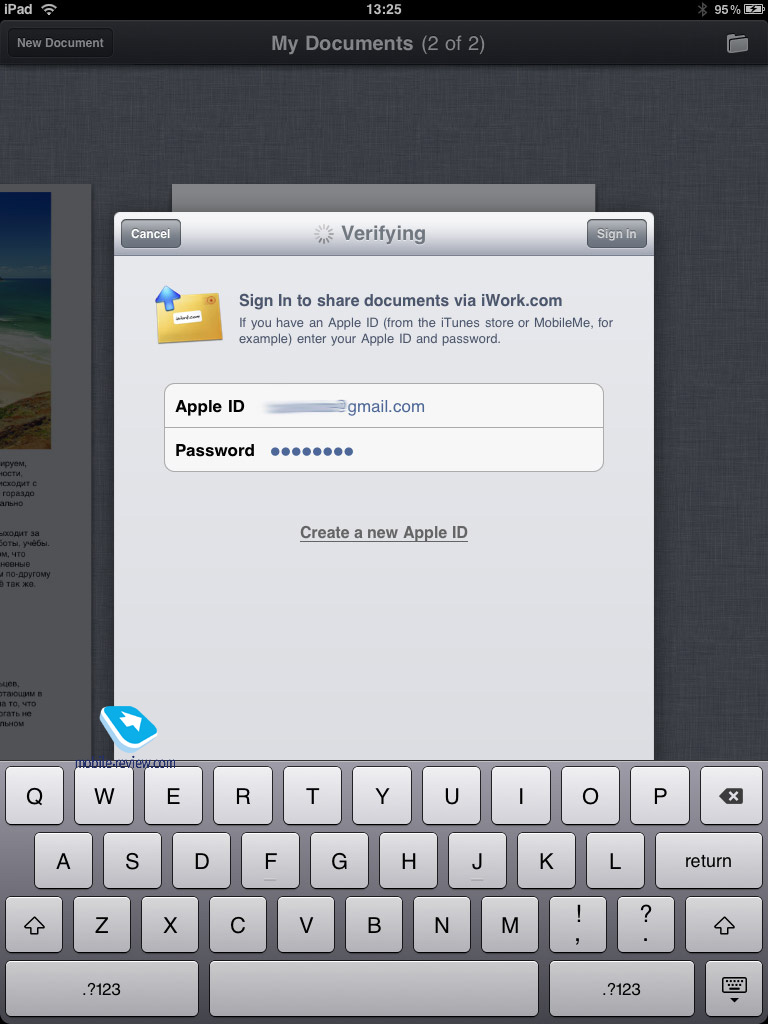Tap the A key
The width and height of the screenshot is (768, 1024).
click(x=63, y=860)
